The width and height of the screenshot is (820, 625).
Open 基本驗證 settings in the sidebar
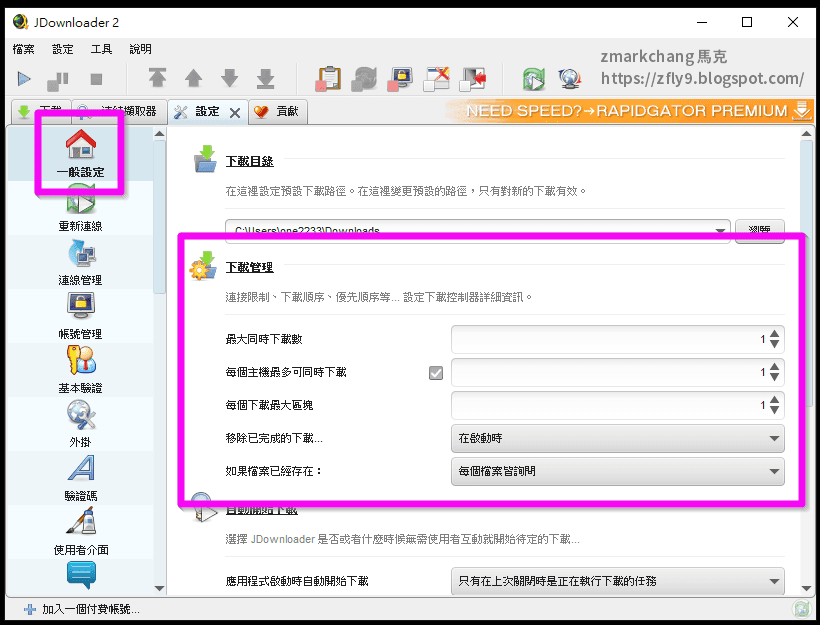click(x=81, y=371)
